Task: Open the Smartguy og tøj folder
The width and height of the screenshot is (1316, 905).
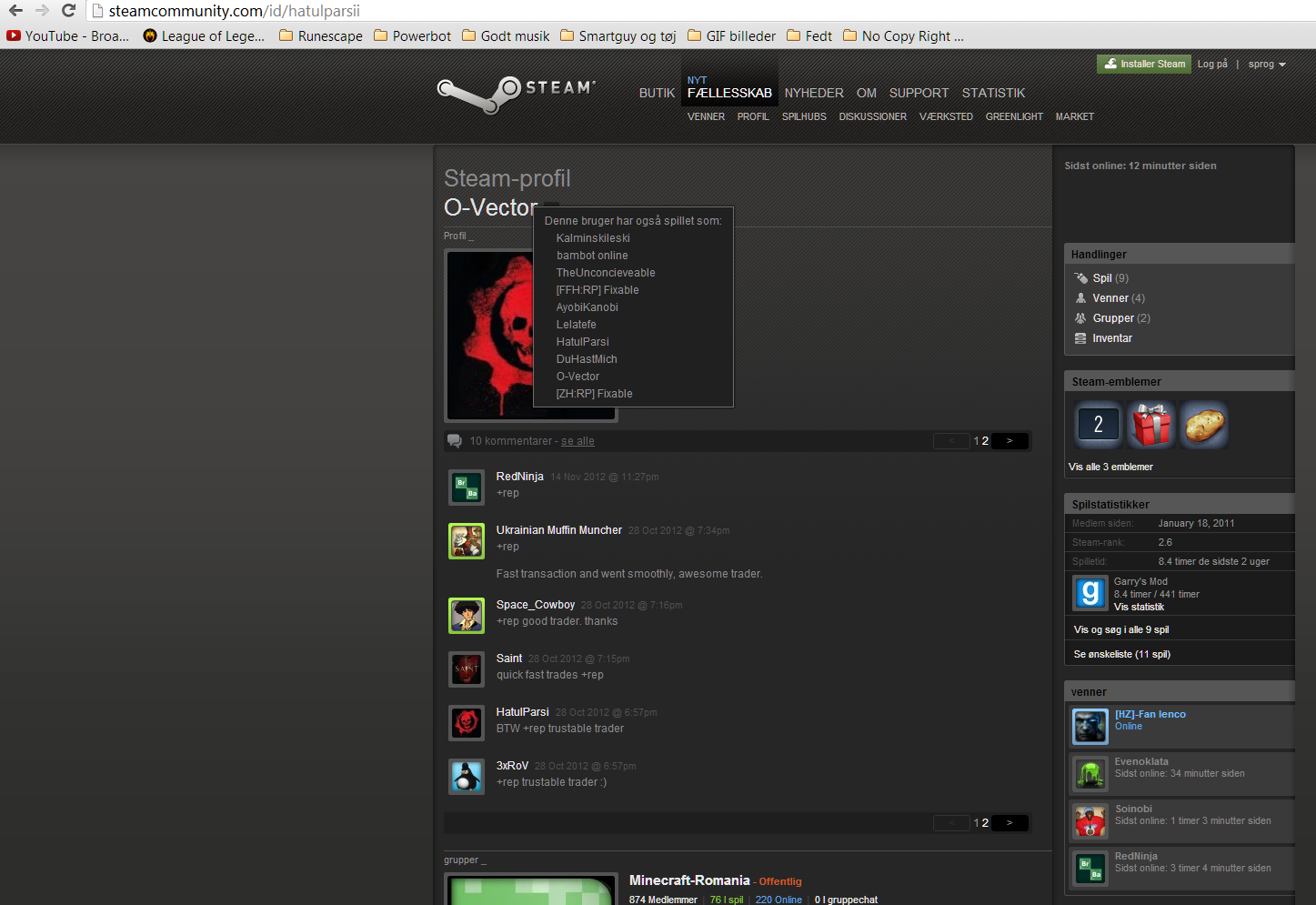Action: 618,35
